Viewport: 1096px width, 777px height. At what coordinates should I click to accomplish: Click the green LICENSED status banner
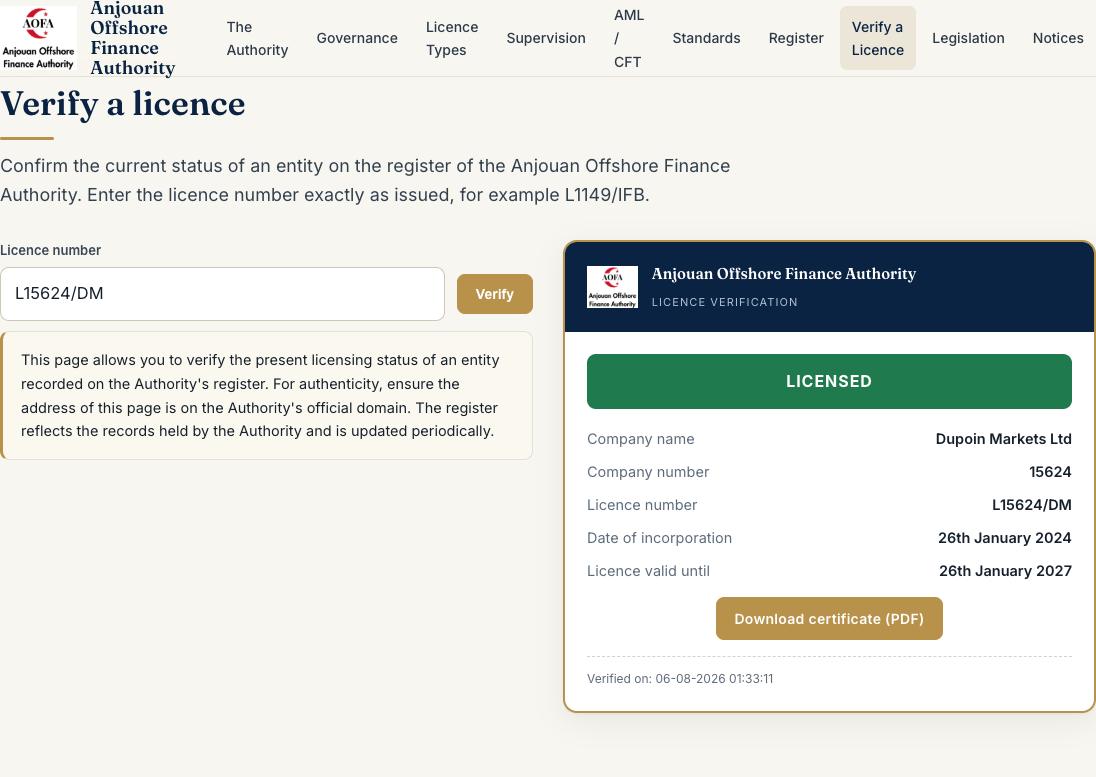829,382
